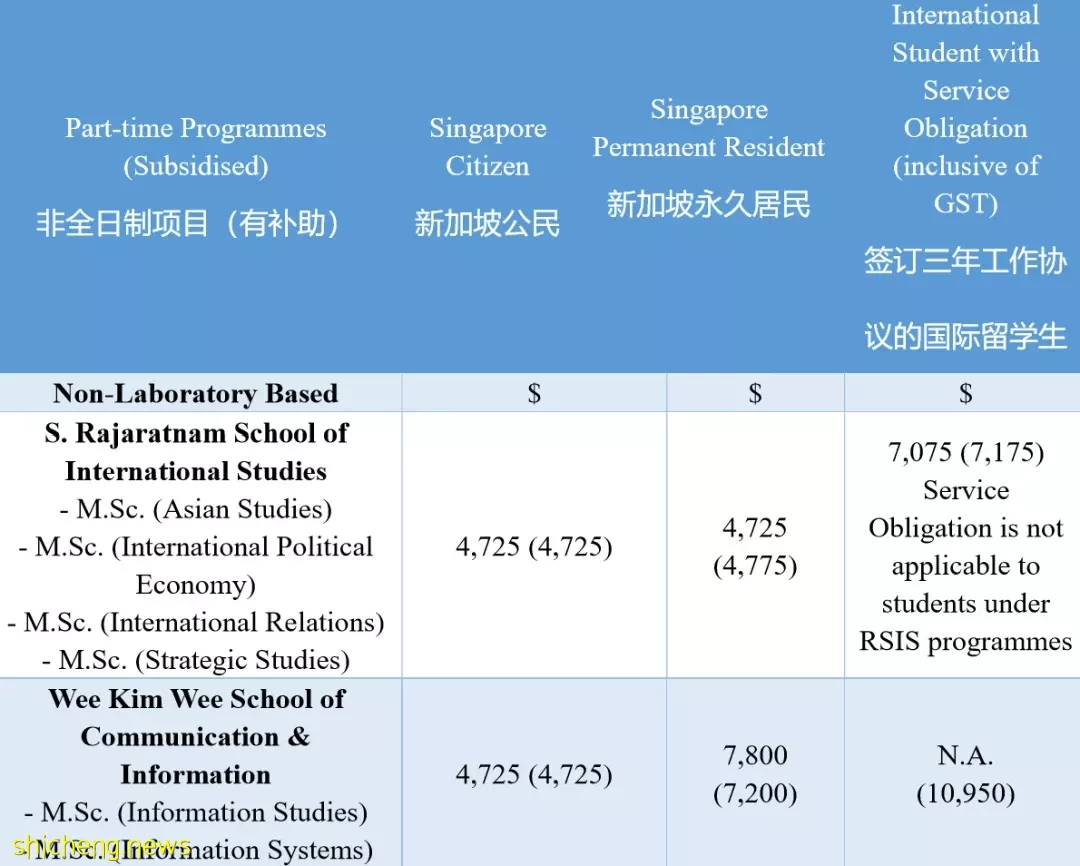Click the Chinese text "议的国际留学生"

(x=966, y=337)
